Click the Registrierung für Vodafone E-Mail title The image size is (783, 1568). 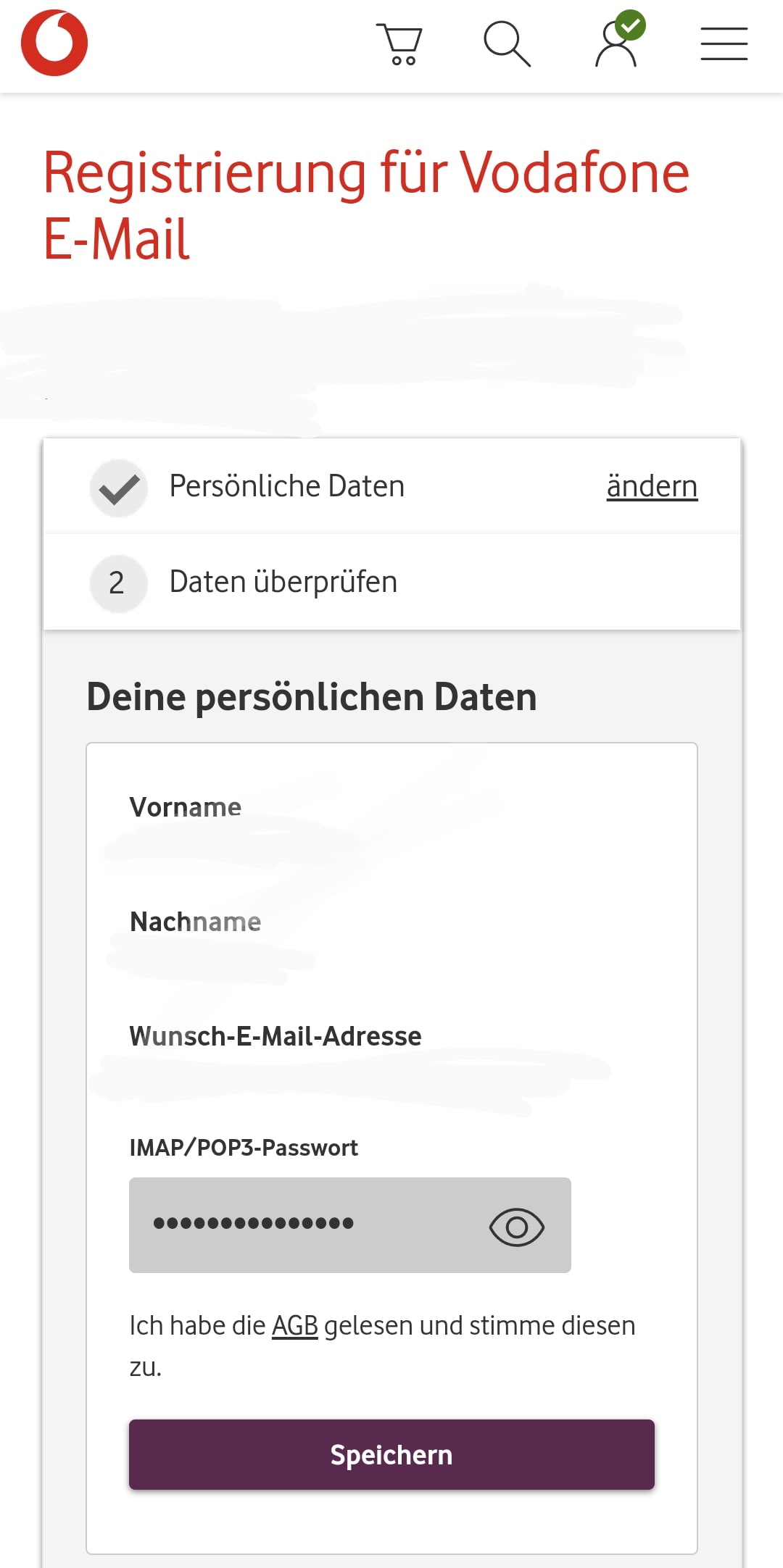pyautogui.click(x=366, y=205)
